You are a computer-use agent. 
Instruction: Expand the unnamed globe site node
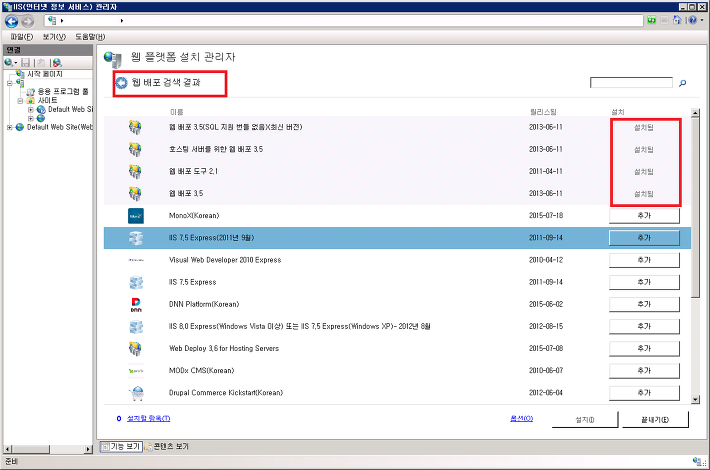point(30,119)
